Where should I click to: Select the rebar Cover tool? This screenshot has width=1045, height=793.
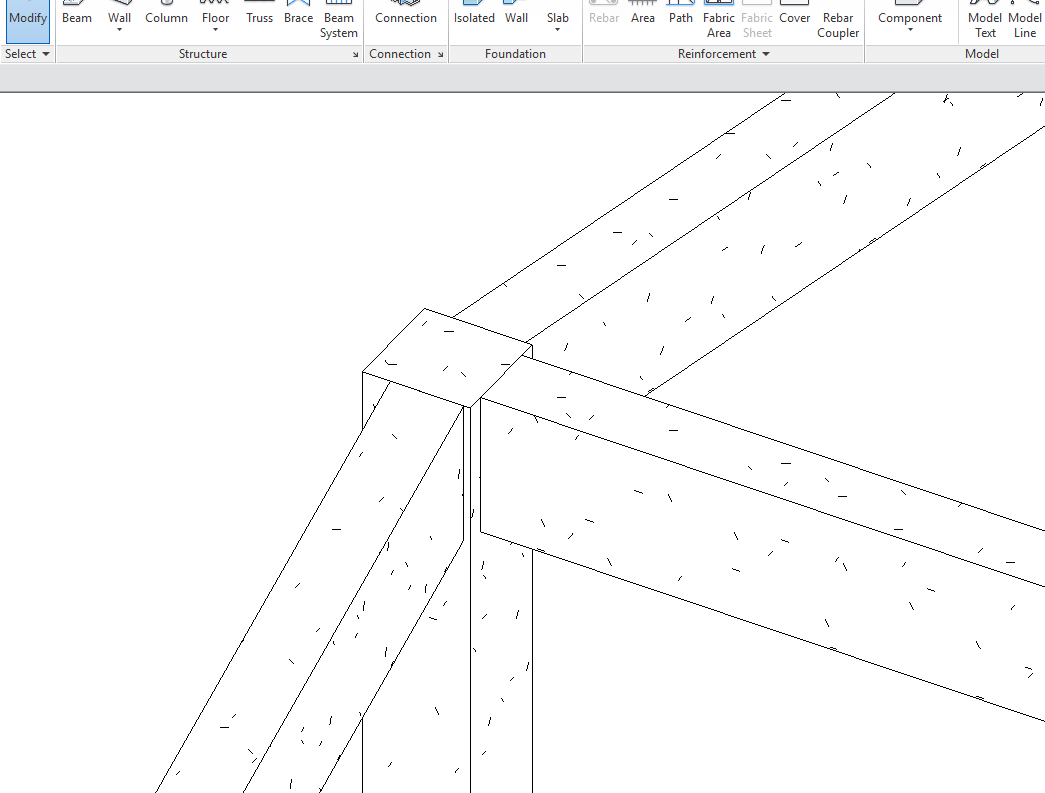point(794,17)
